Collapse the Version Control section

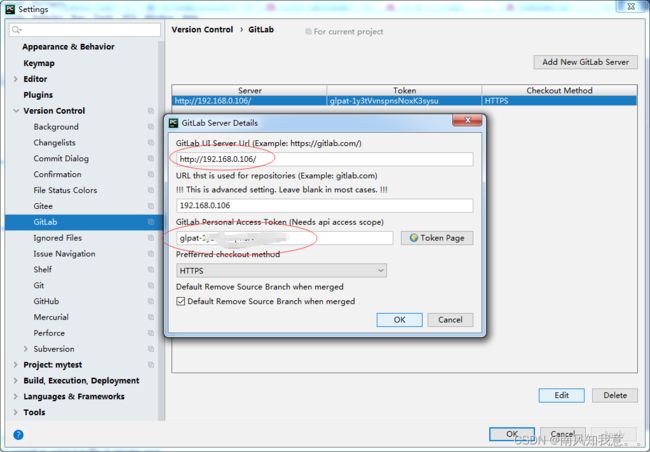click(16, 111)
